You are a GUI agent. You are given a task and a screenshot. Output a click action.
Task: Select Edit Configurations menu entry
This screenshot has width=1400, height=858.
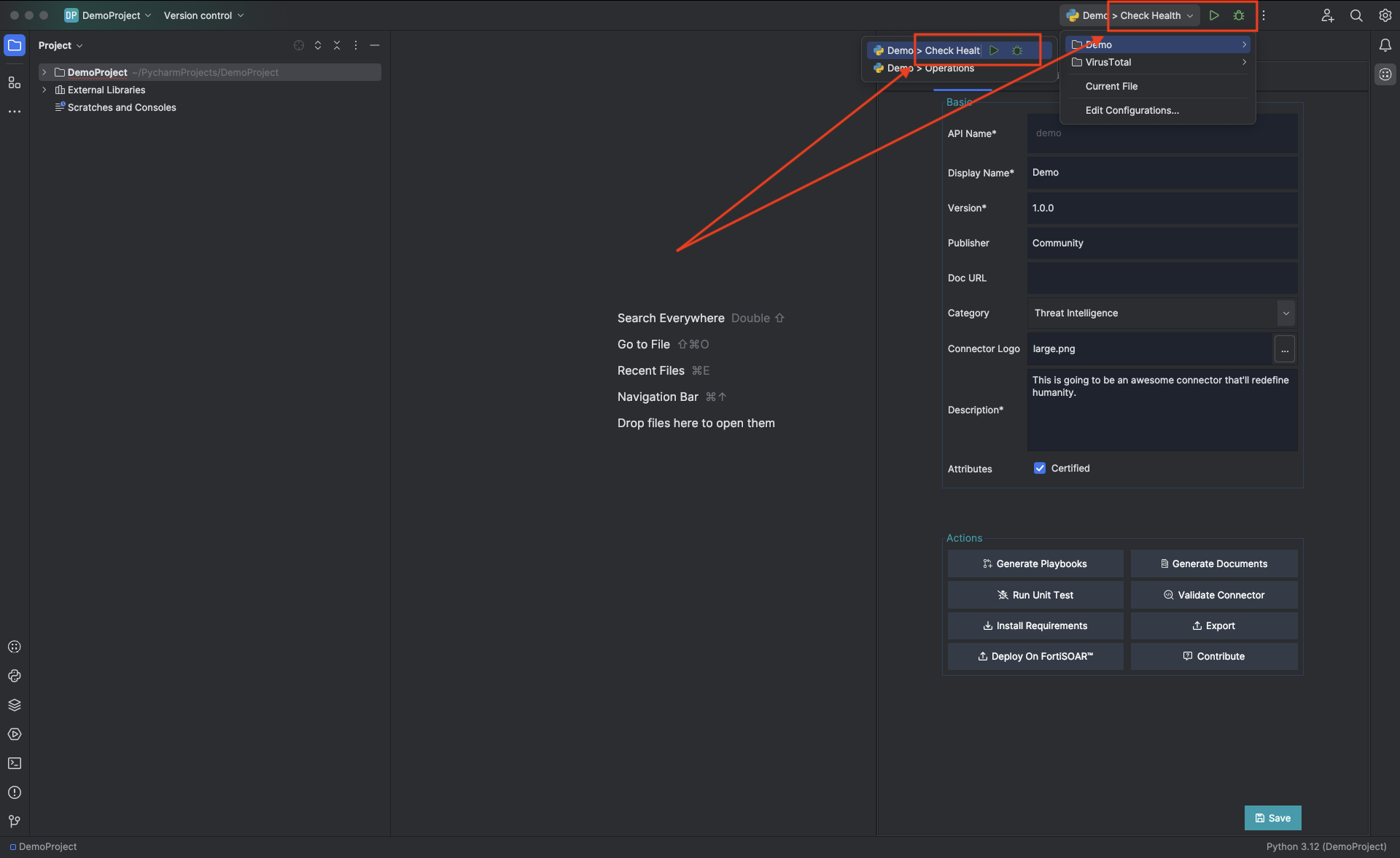pyautogui.click(x=1132, y=110)
